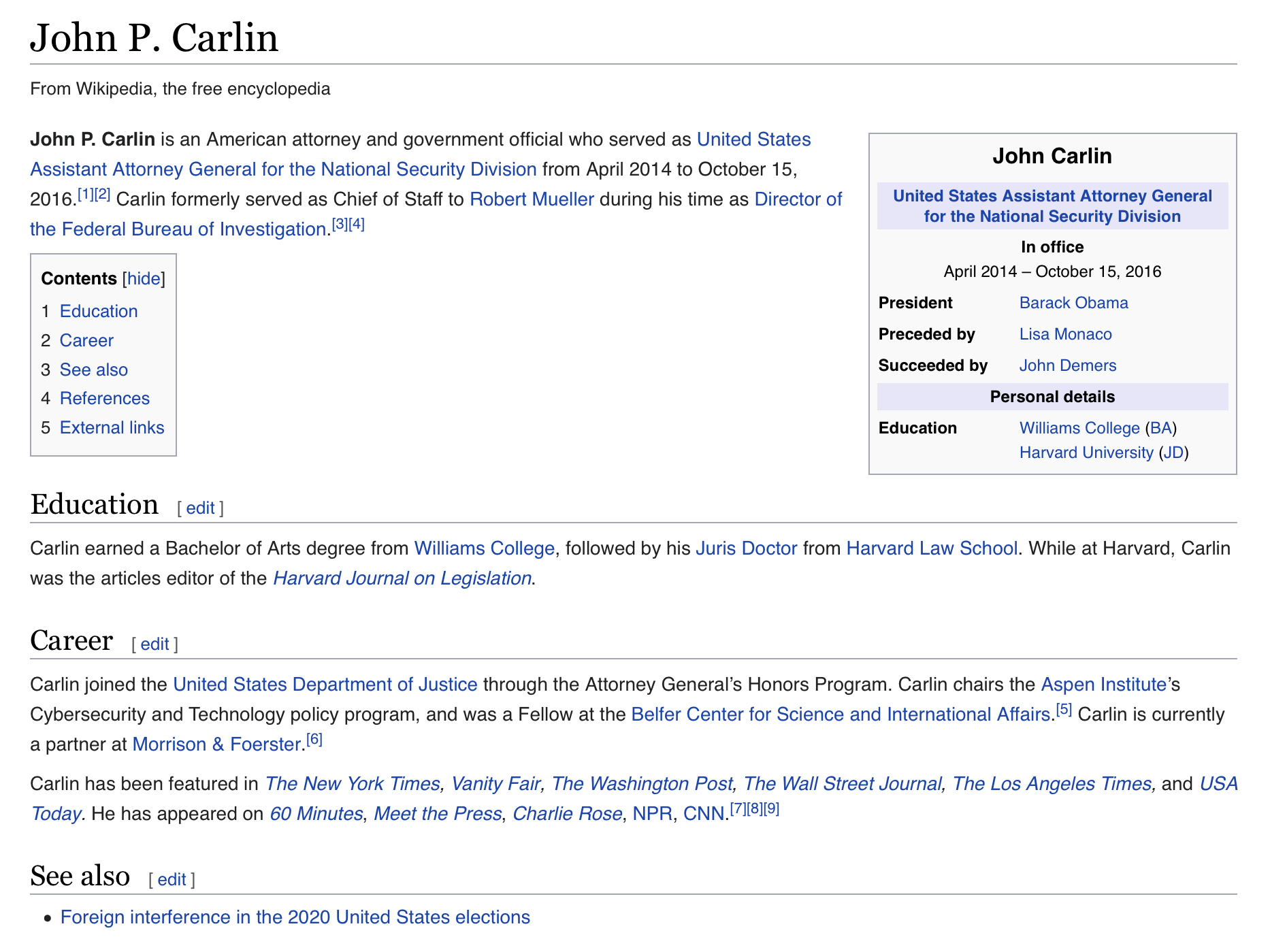Image resolution: width=1270 pixels, height=952 pixels.
Task: Open Harvard Law School link
Action: pyautogui.click(x=932, y=548)
